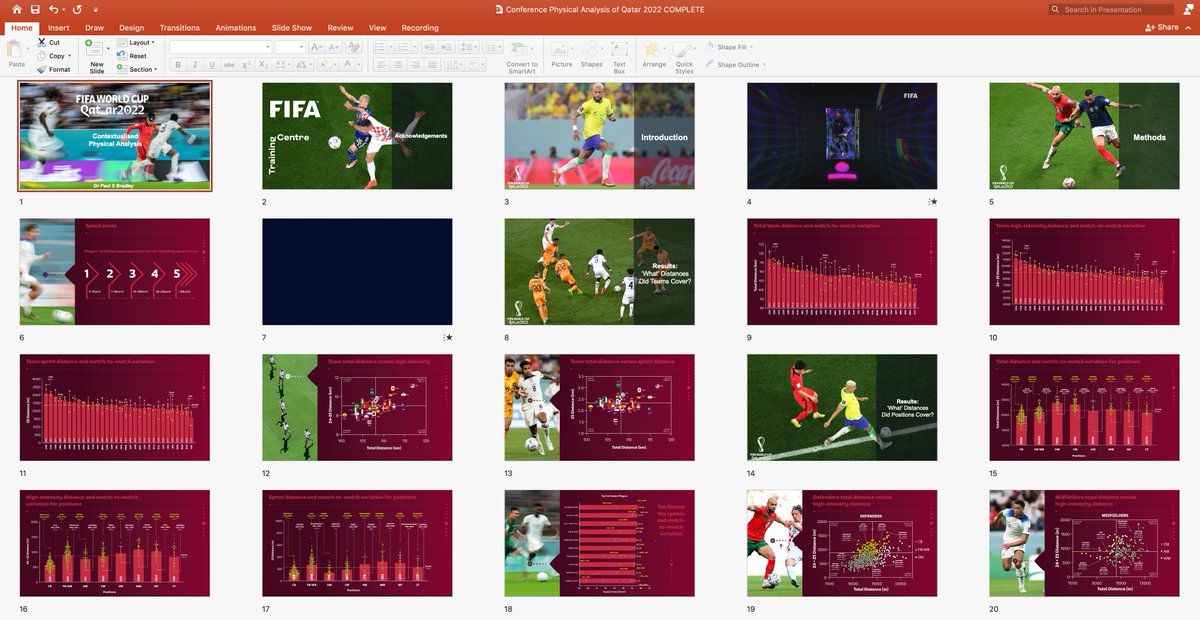Switch to the Draw ribbon tab
Viewport: 1200px width, 620px height.
(x=94, y=28)
